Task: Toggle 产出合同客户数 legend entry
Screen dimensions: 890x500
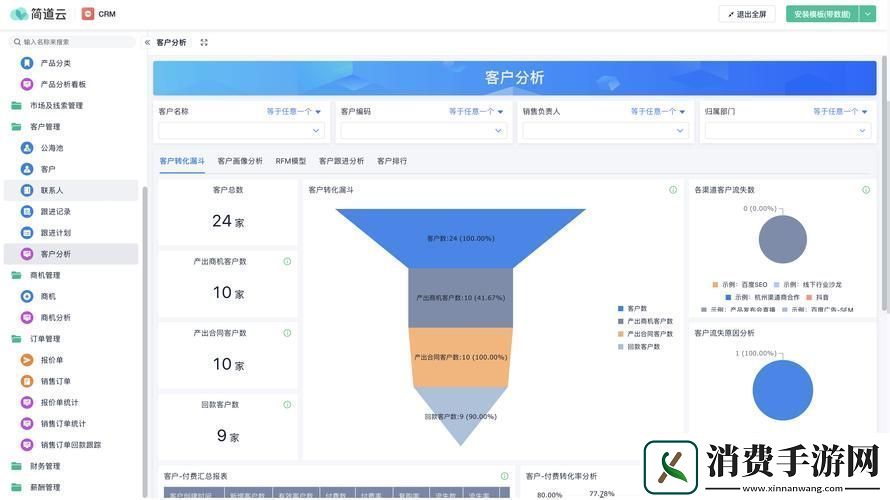Action: tap(645, 334)
